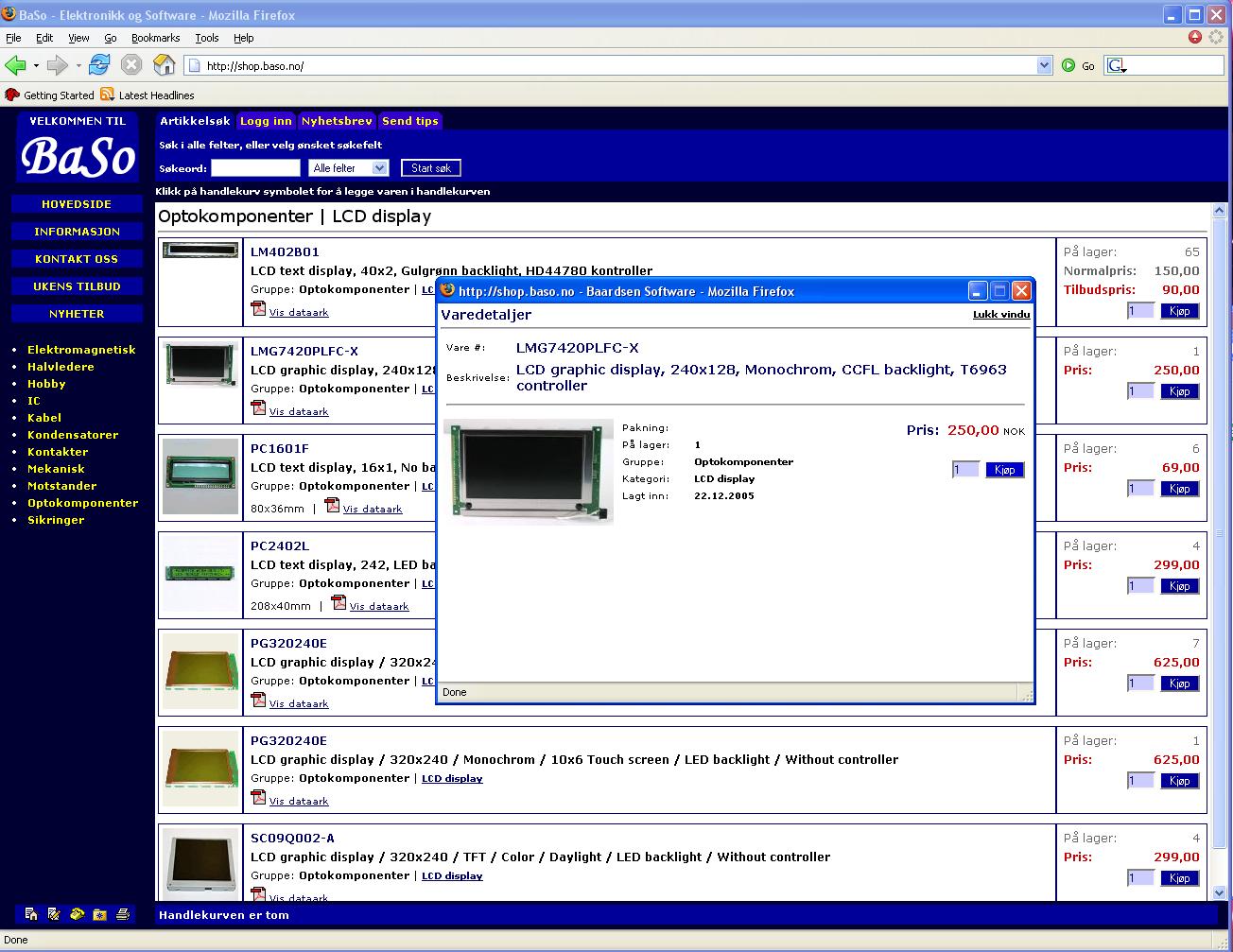Open the Bookmarks menu
Screen dimensions: 1233x952
point(155,38)
